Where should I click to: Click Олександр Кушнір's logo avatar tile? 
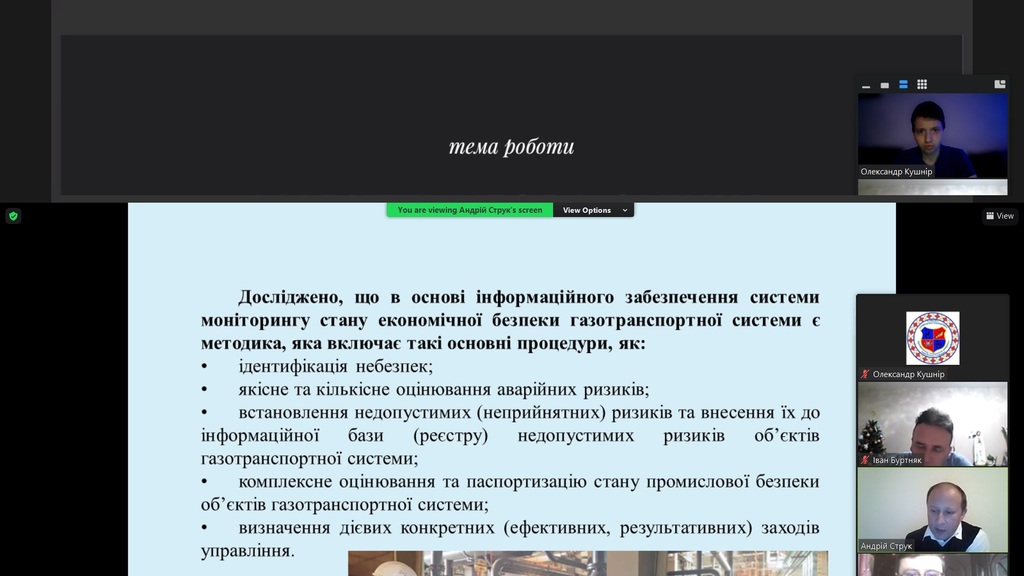932,337
